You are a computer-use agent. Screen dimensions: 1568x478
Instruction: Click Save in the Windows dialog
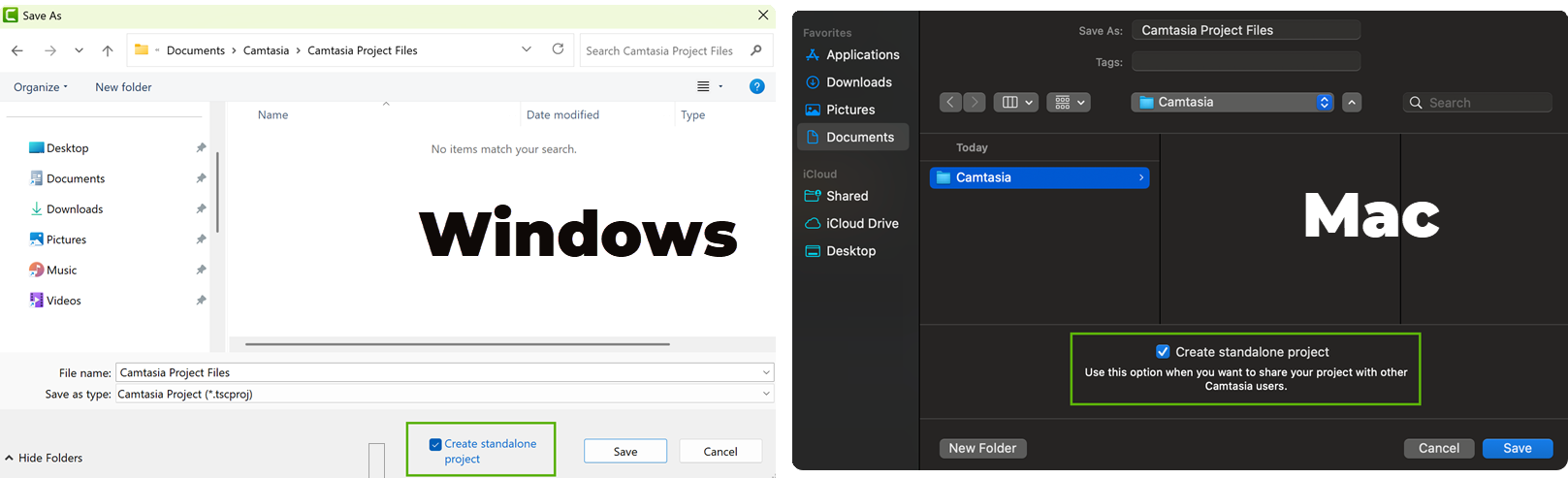click(x=625, y=452)
